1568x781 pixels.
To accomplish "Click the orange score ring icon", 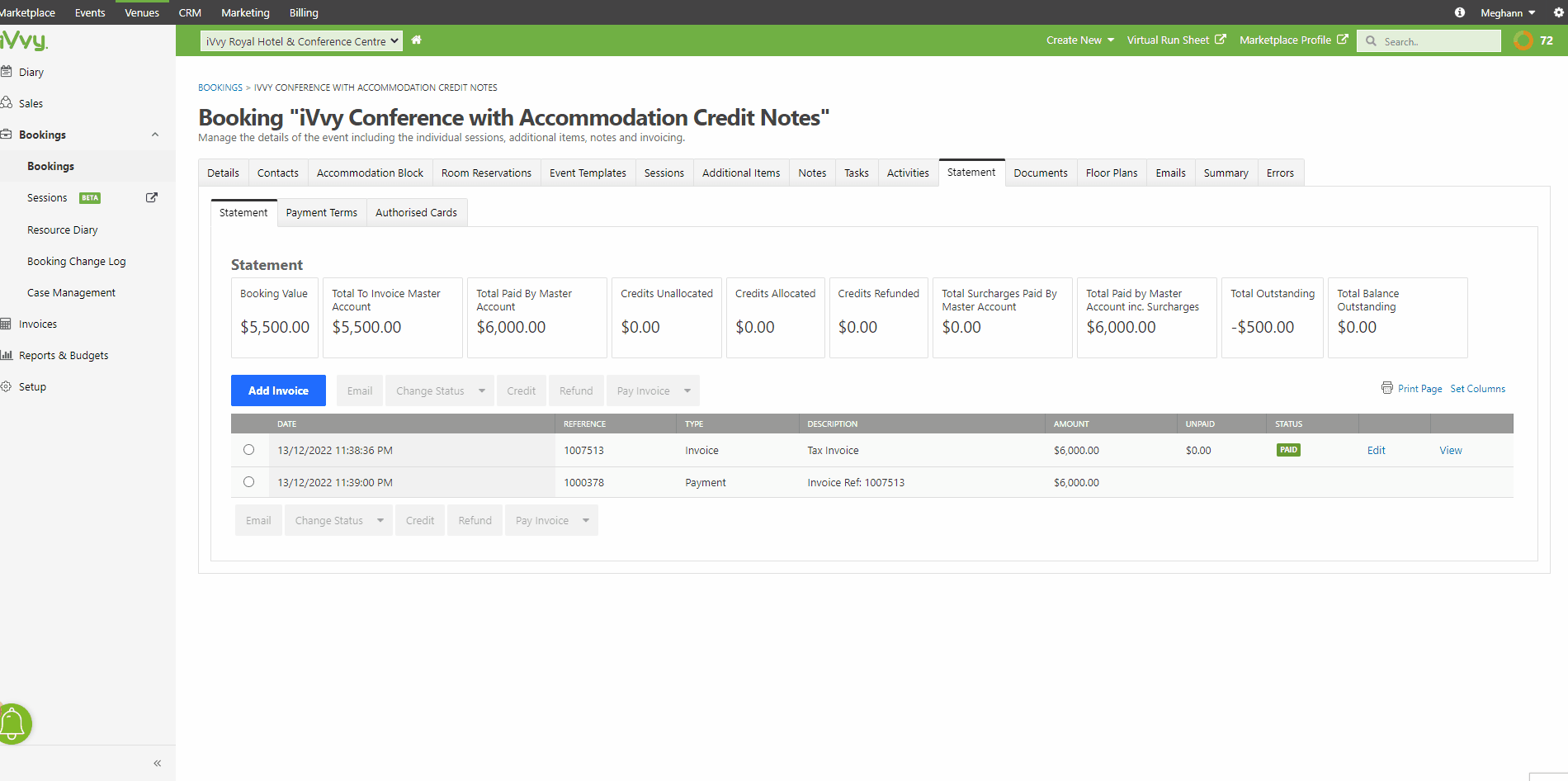I will pos(1523,40).
